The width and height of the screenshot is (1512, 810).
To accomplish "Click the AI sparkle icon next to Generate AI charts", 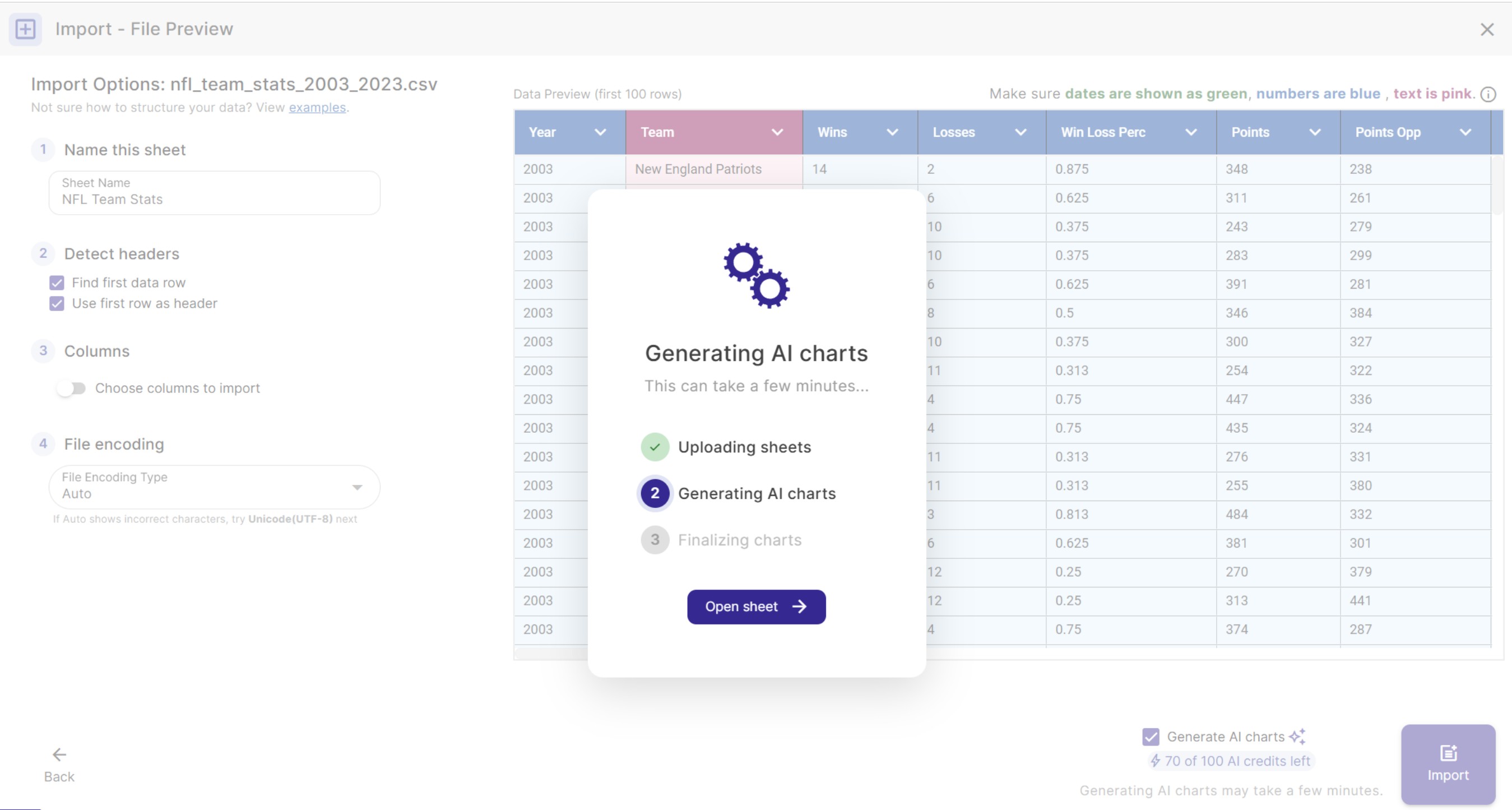I will pyautogui.click(x=1298, y=736).
